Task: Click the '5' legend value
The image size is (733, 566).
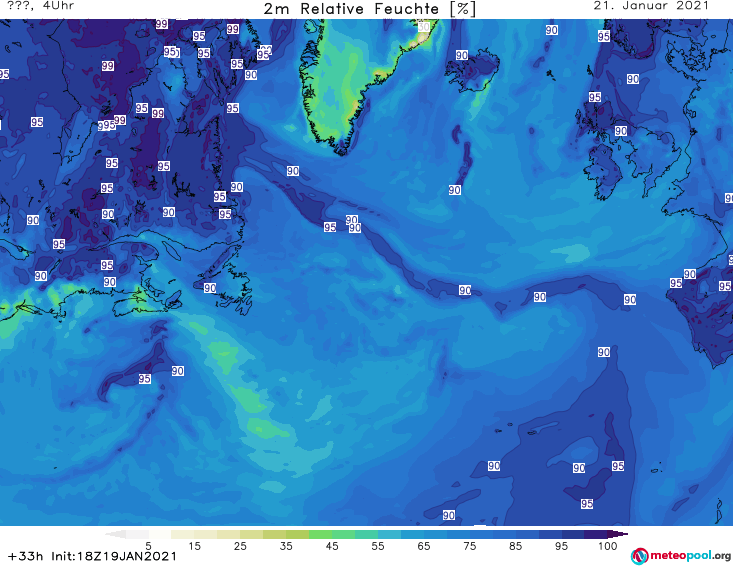Action: click(x=148, y=545)
